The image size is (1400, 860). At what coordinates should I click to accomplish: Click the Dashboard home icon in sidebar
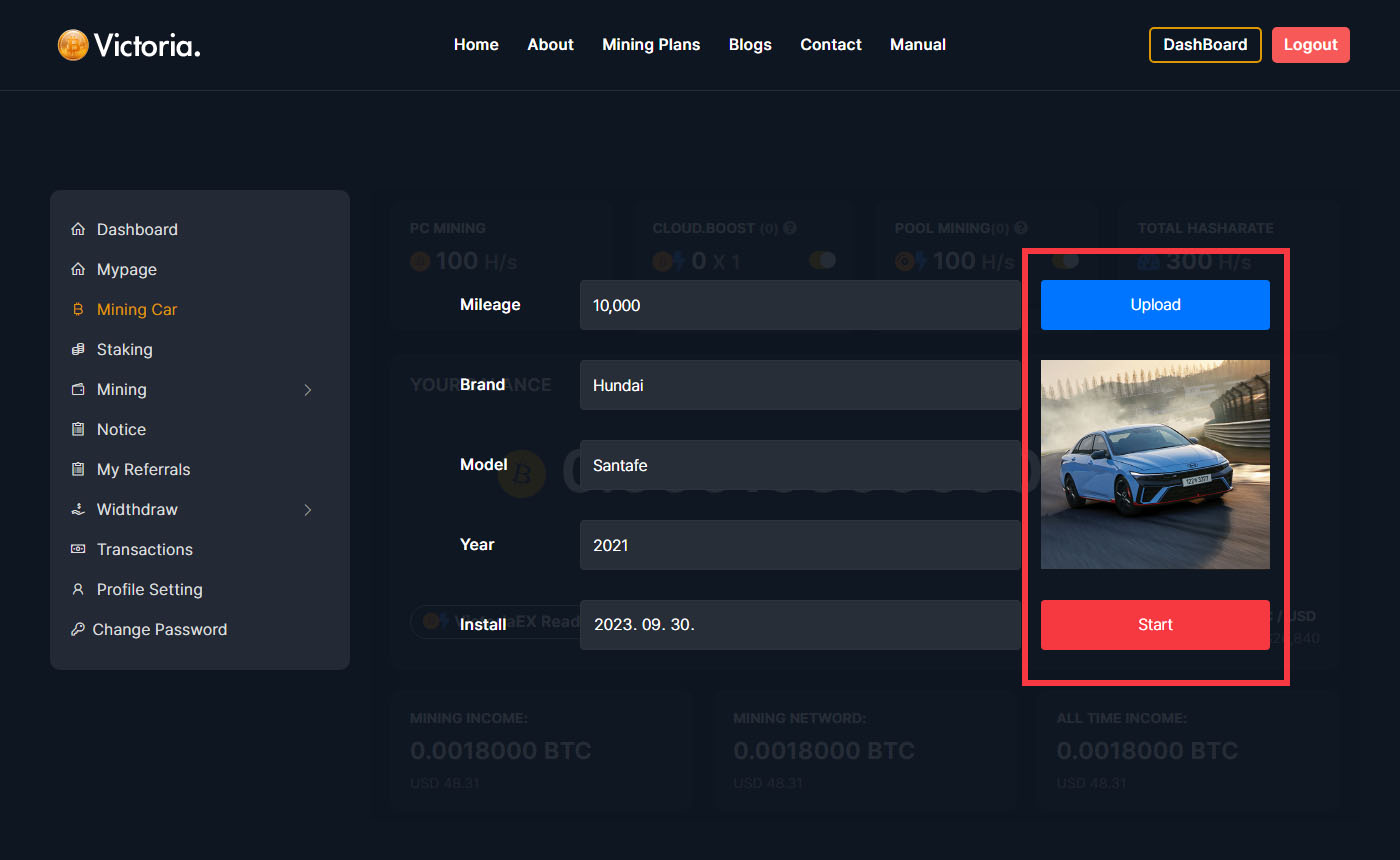click(x=78, y=230)
